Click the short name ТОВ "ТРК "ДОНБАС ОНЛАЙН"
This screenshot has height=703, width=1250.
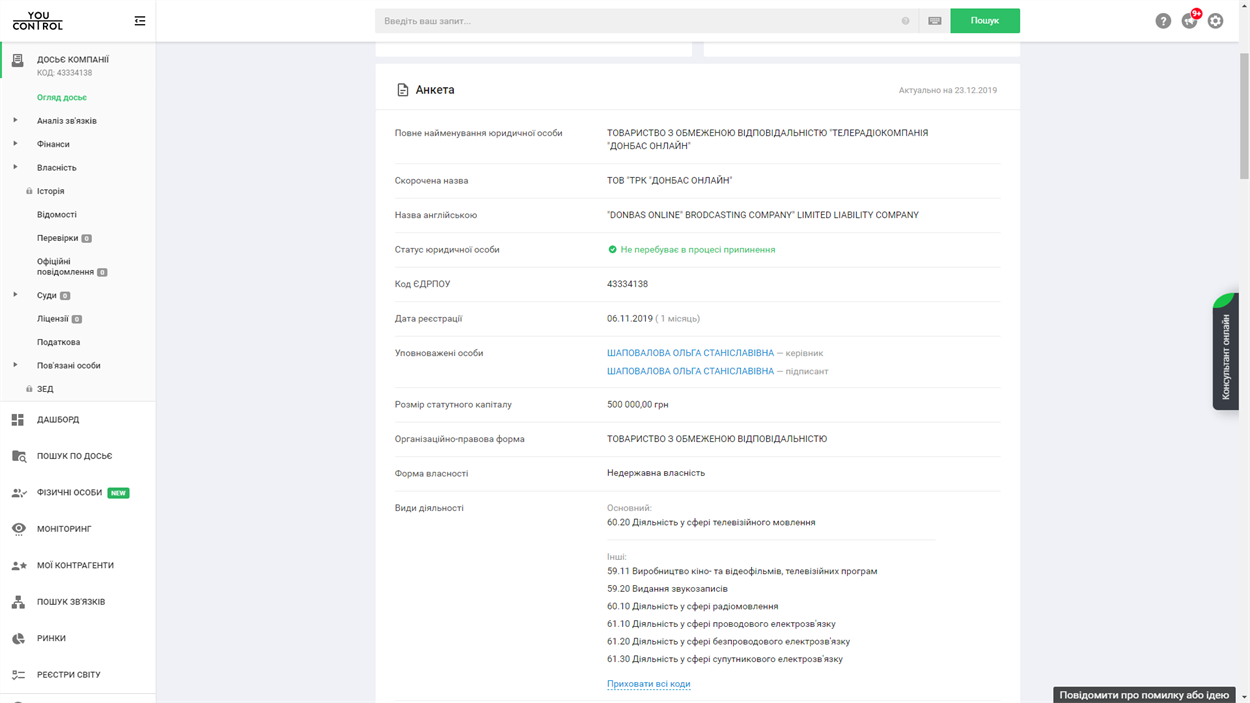coord(669,181)
